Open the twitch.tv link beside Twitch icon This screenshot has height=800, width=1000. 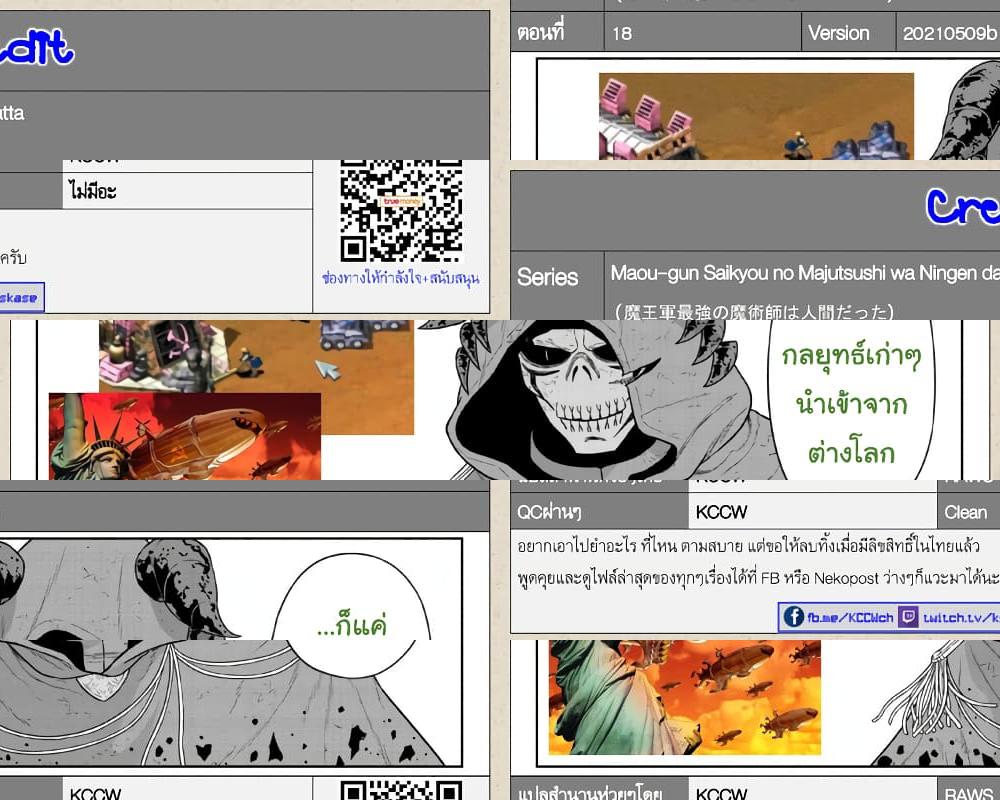click(x=960, y=618)
